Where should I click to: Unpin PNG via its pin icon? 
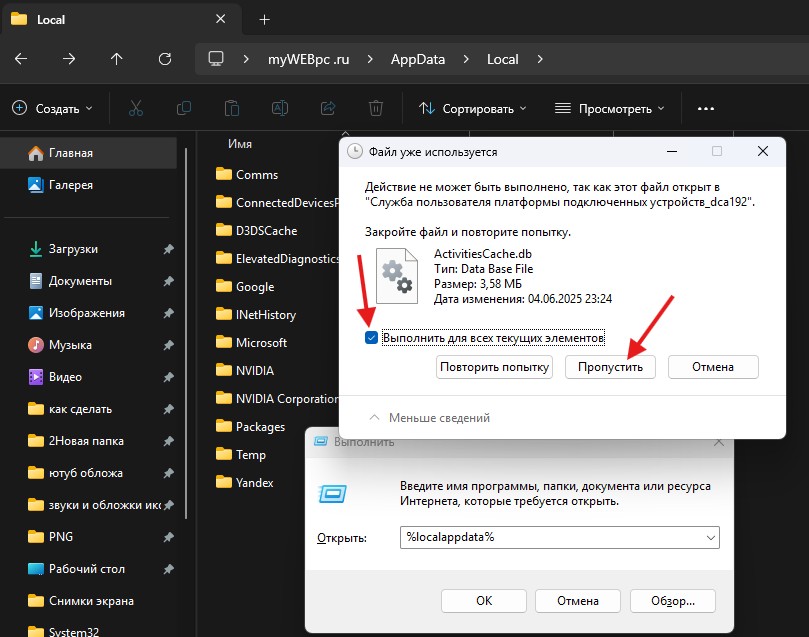(168, 537)
